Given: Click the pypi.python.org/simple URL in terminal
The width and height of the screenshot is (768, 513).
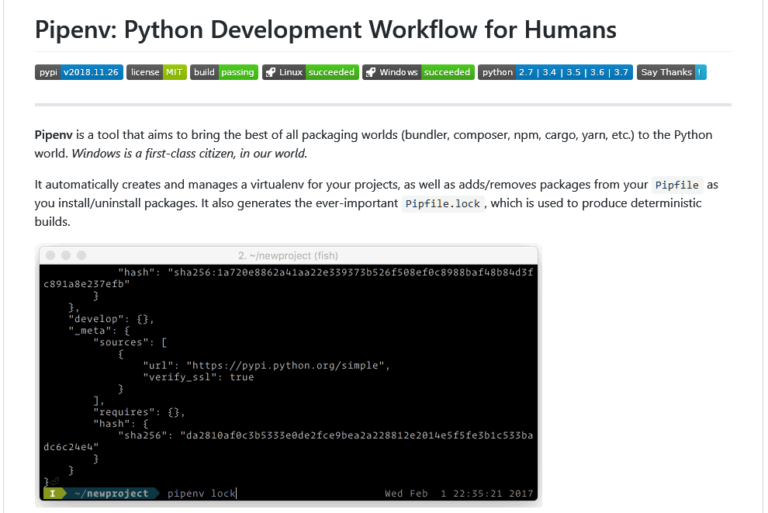Looking at the screenshot, I should coord(286,366).
